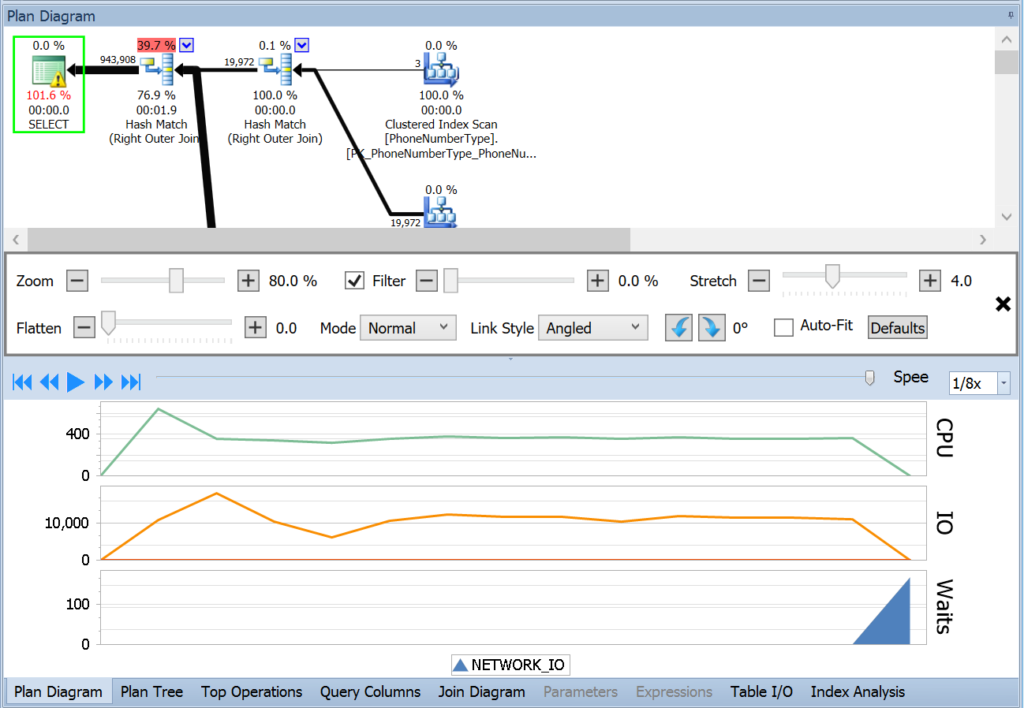The image size is (1024, 708).
Task: Click the pin icon in Plan Diagram title bar
Action: click(x=1011, y=15)
